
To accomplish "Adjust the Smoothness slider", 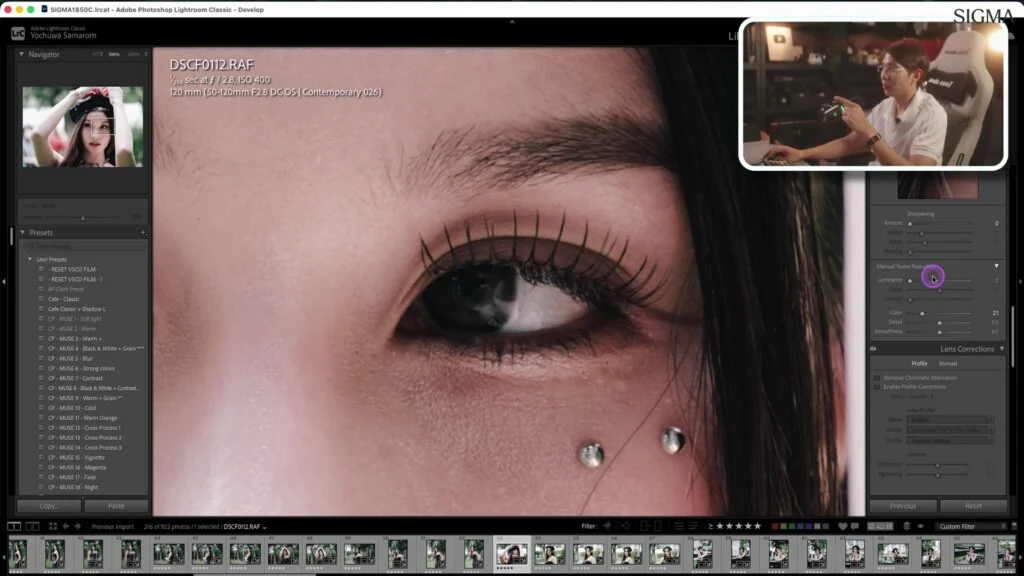I will click(x=940, y=332).
